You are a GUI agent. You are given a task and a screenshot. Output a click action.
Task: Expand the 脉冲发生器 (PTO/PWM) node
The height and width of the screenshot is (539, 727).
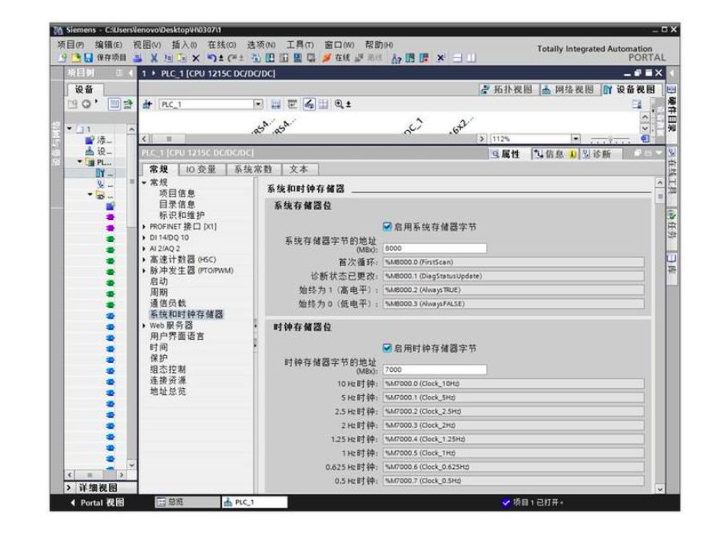pos(144,271)
